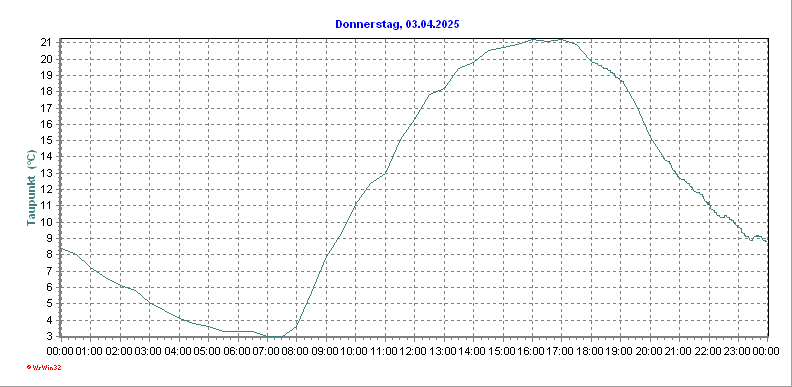Select the 12:00 time axis label
Screen dimensions: 792x387
(414, 351)
